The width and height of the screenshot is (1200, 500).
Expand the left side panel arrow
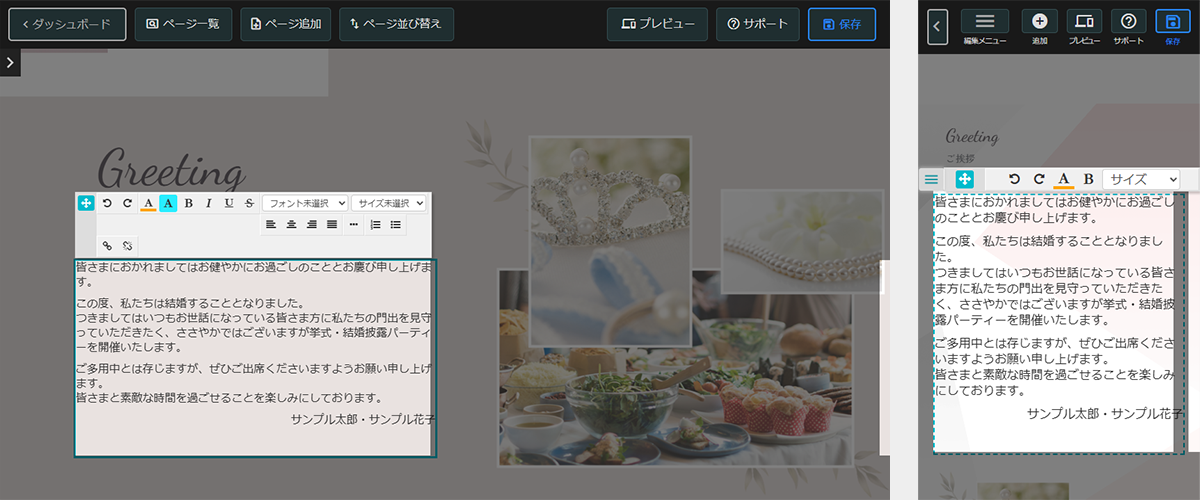pos(10,63)
